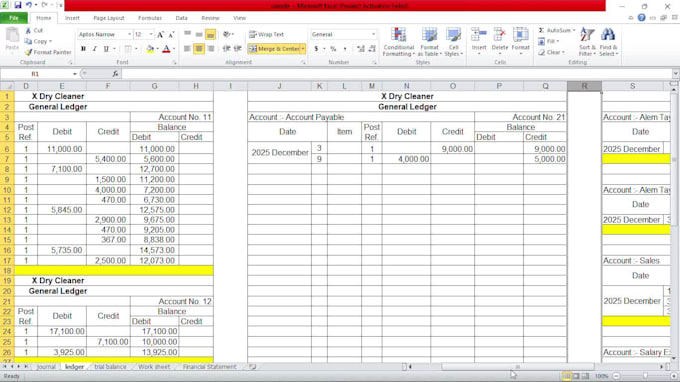Image resolution: width=680 pixels, height=382 pixels.
Task: Open the General number format dropdown
Action: (x=373, y=34)
